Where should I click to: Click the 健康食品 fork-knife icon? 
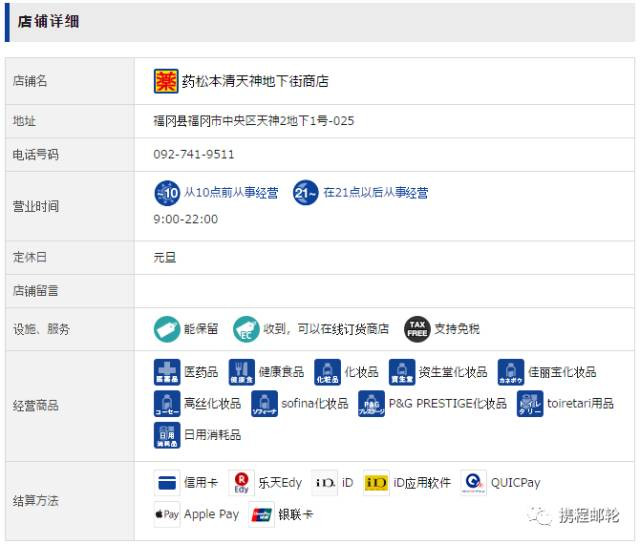(x=242, y=372)
